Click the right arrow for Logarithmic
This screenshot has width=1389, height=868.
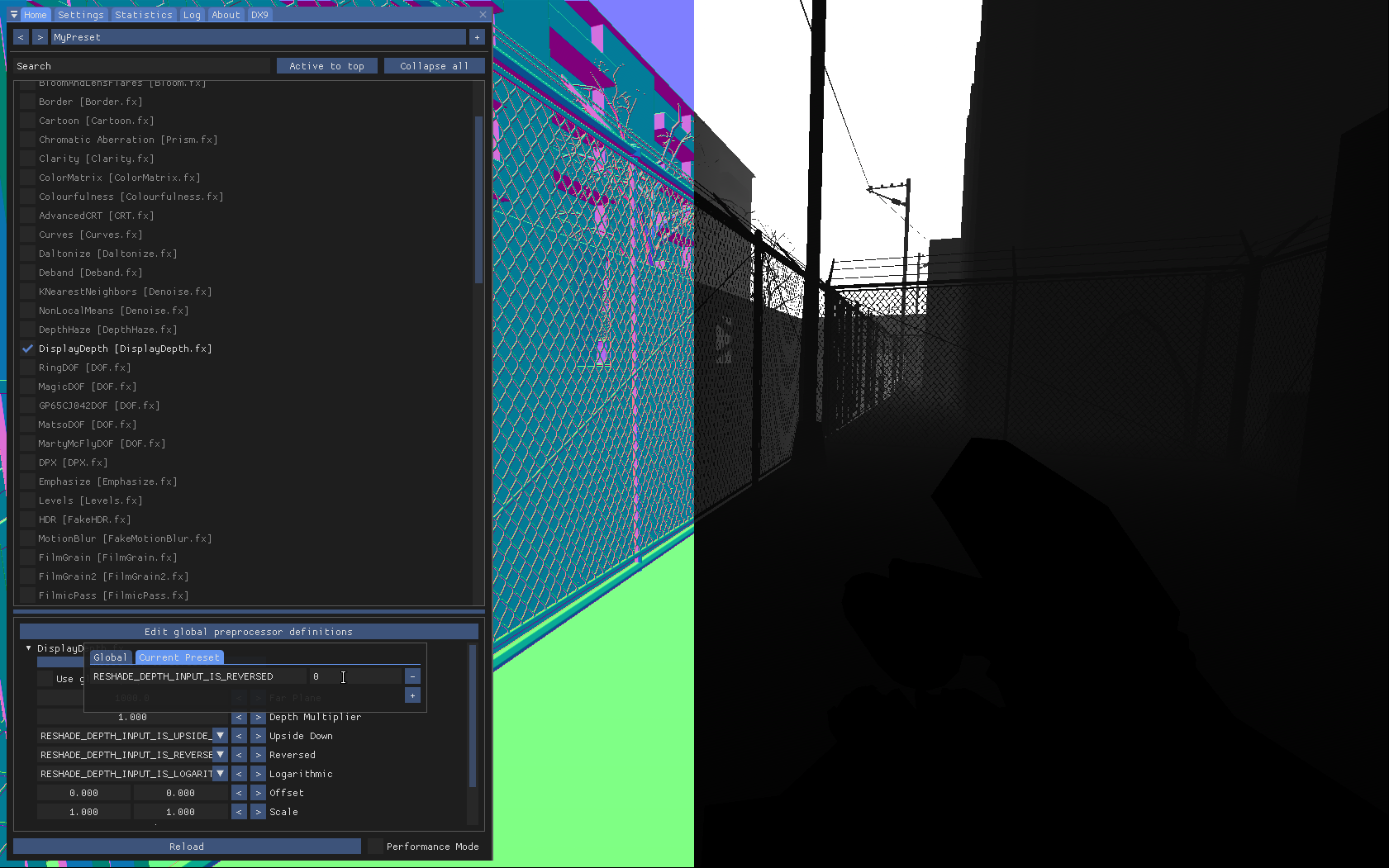(258, 774)
